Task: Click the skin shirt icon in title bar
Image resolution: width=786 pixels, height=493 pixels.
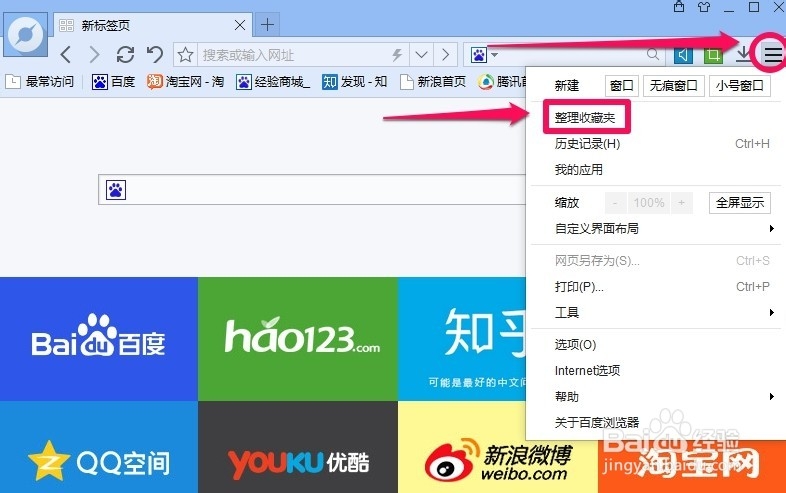Action: [x=704, y=7]
